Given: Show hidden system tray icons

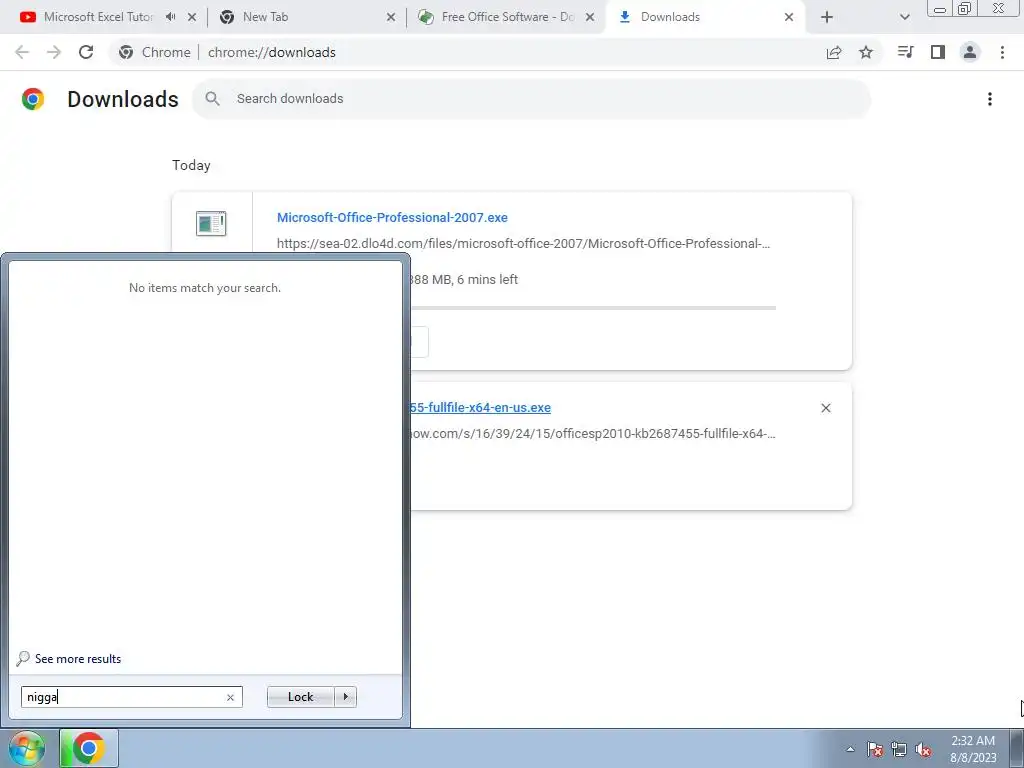Looking at the screenshot, I should pyautogui.click(x=850, y=750).
